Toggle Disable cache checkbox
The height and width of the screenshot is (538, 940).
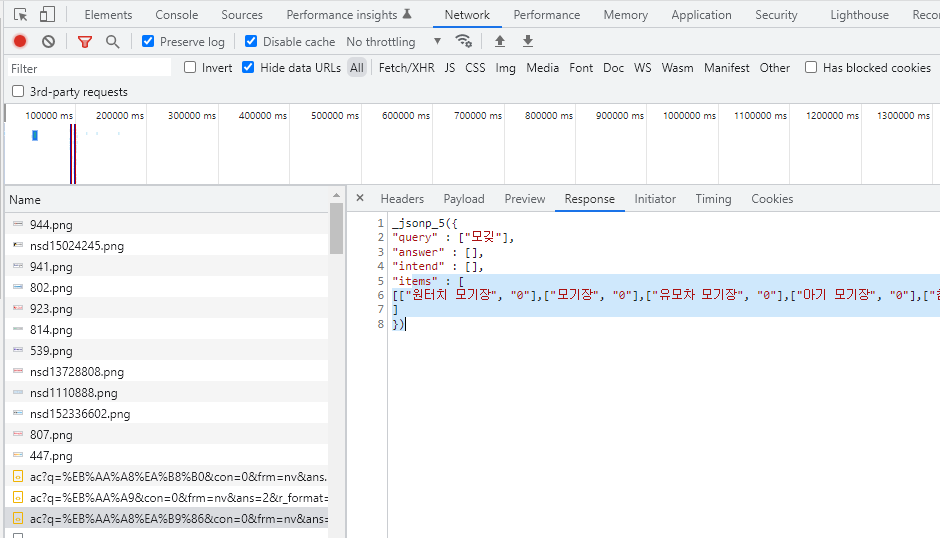[251, 41]
